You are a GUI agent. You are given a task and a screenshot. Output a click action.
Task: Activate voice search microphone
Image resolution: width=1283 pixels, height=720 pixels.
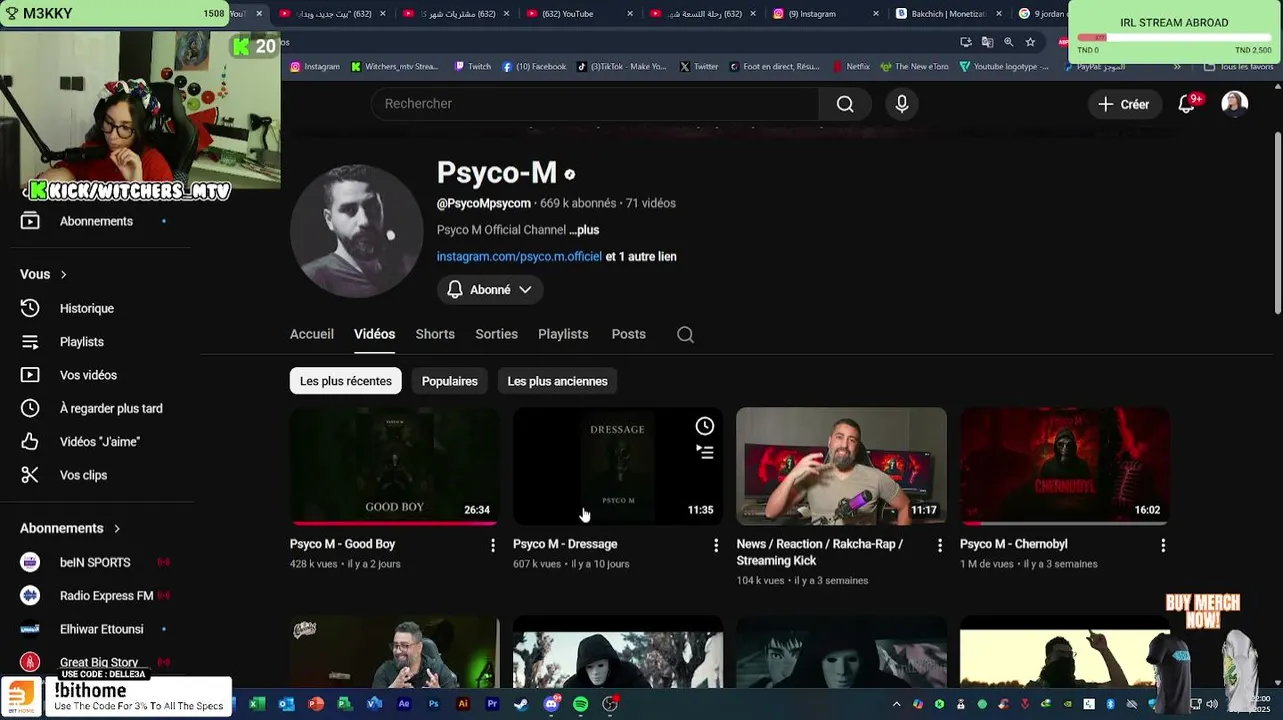(x=902, y=104)
